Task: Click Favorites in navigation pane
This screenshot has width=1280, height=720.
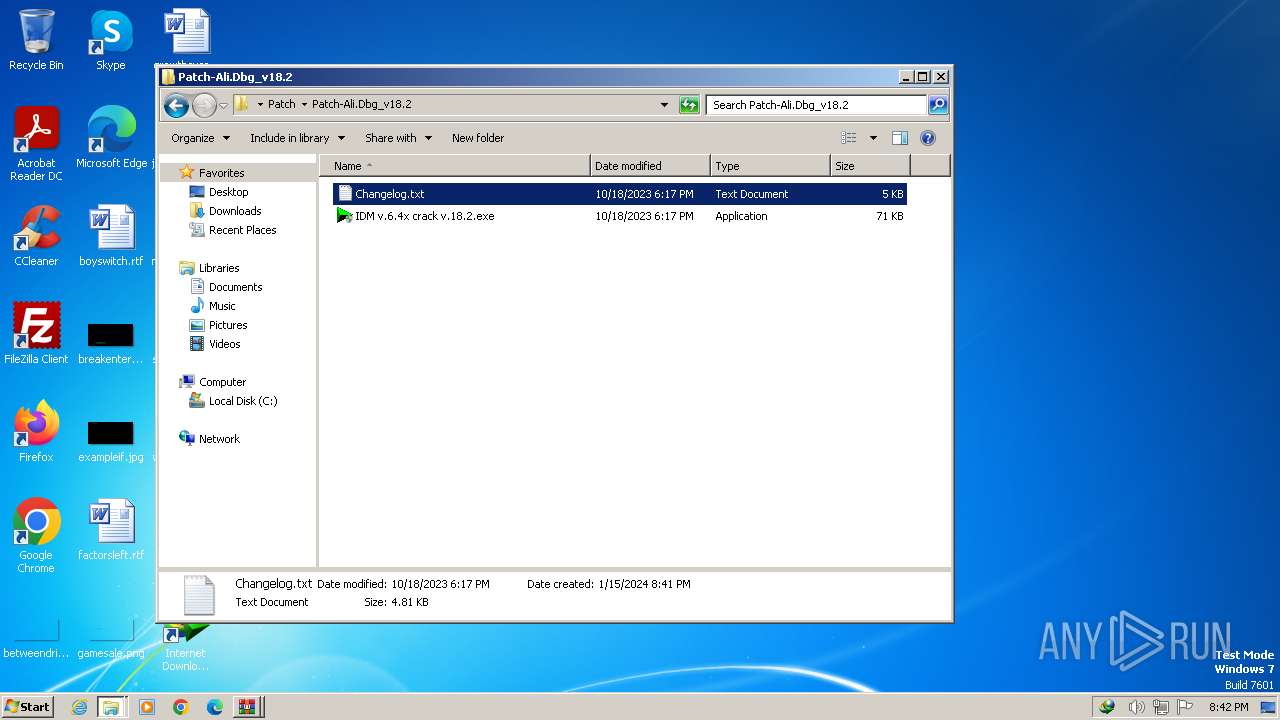Action: 221,173
